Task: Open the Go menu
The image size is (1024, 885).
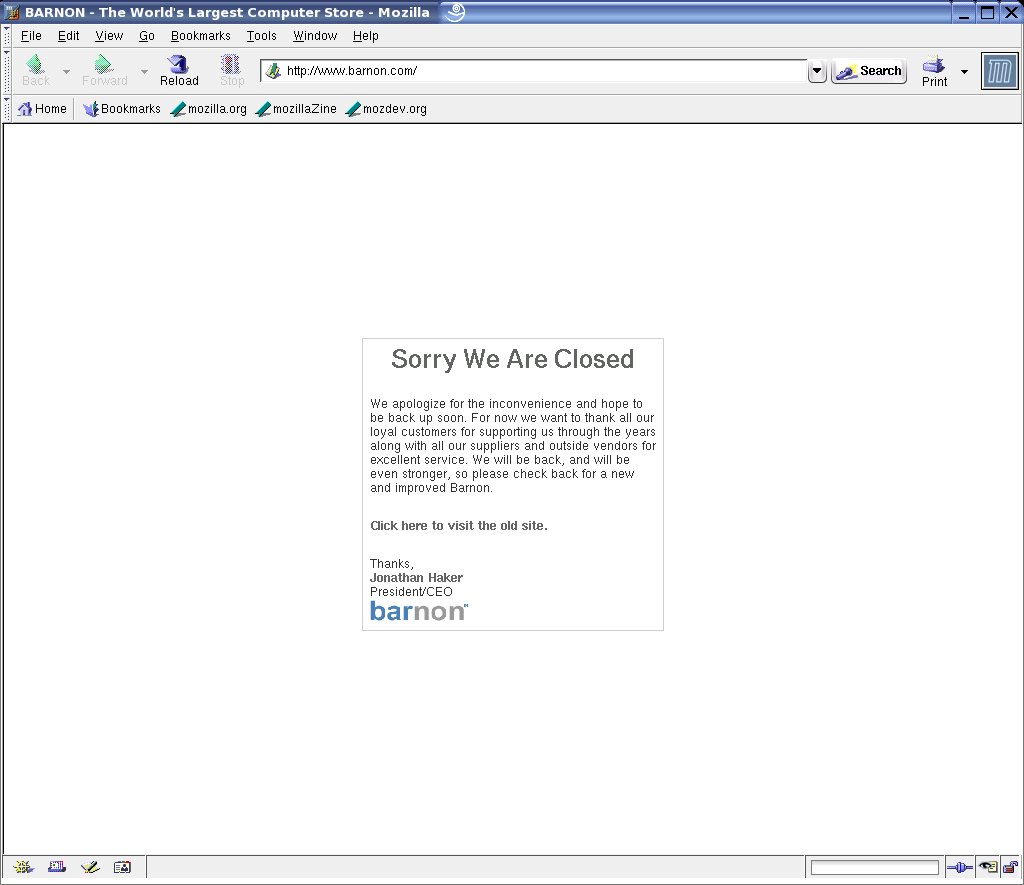Action: [x=147, y=36]
